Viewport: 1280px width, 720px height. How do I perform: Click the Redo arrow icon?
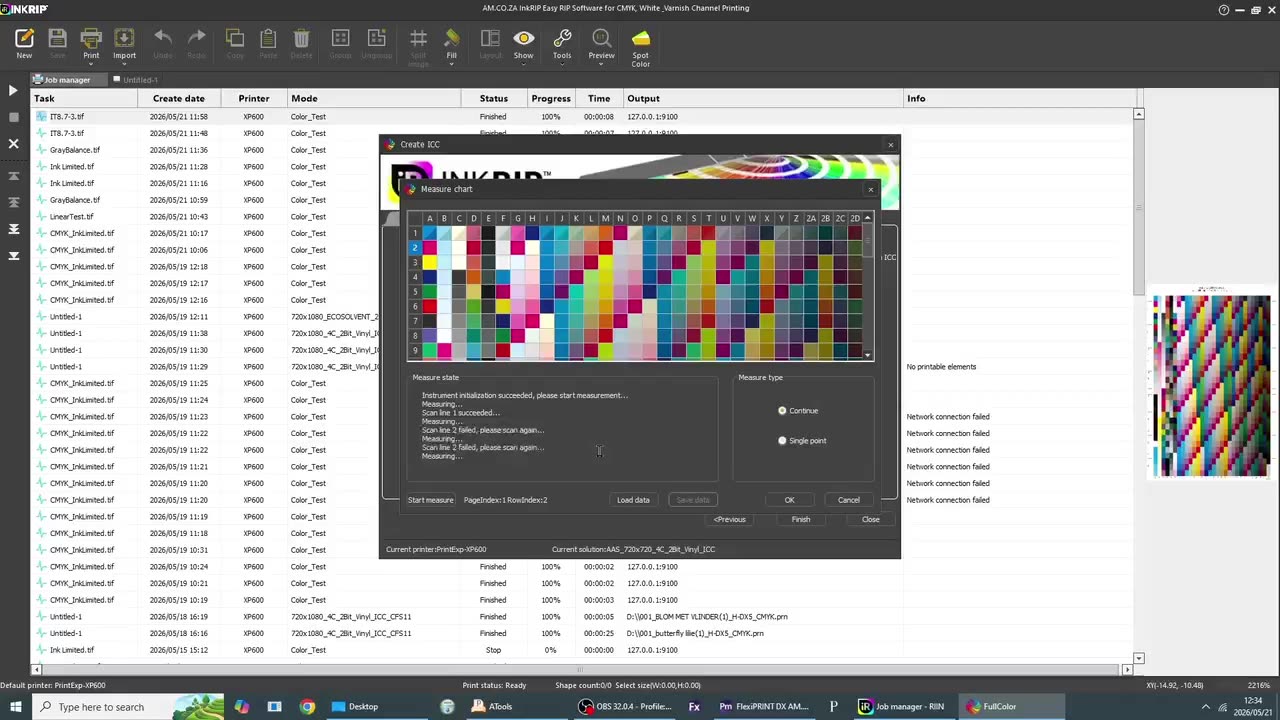[x=197, y=39]
